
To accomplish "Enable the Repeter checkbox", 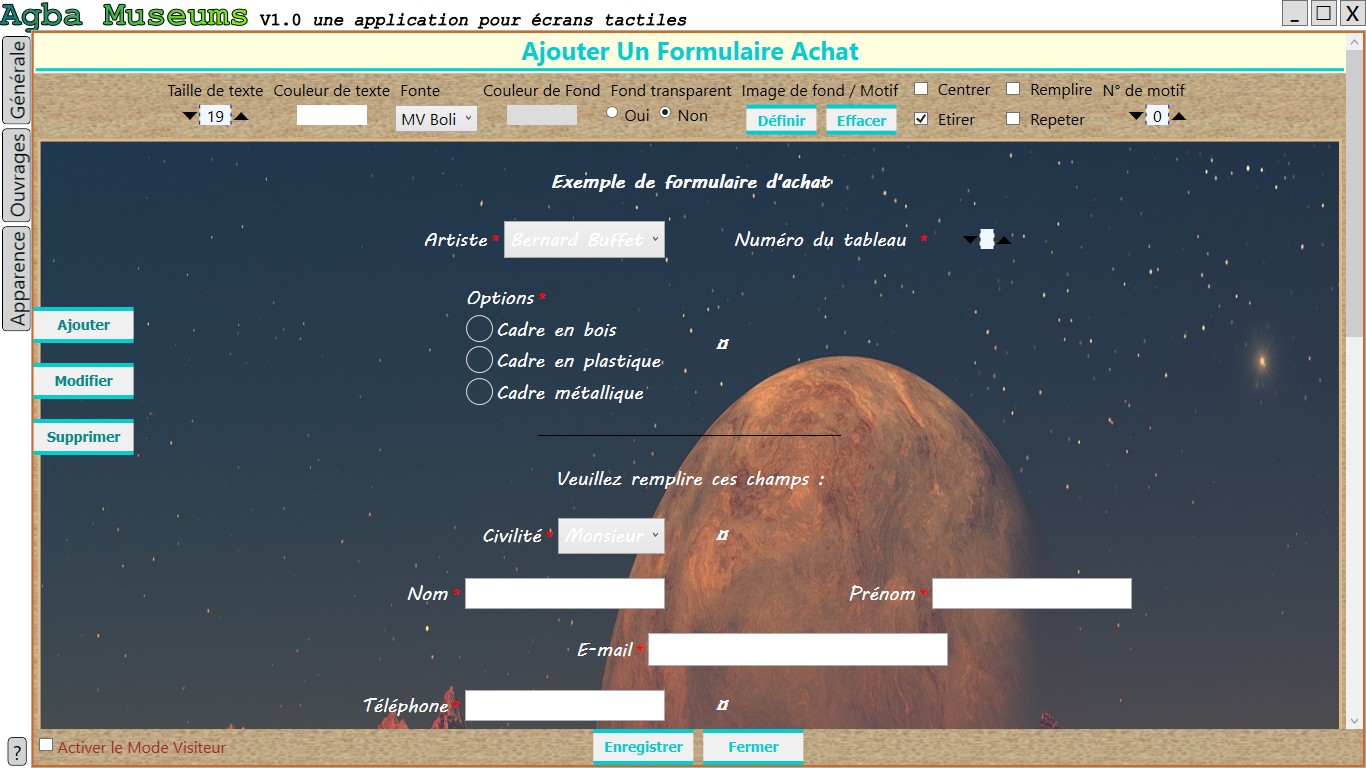I will coord(1013,119).
